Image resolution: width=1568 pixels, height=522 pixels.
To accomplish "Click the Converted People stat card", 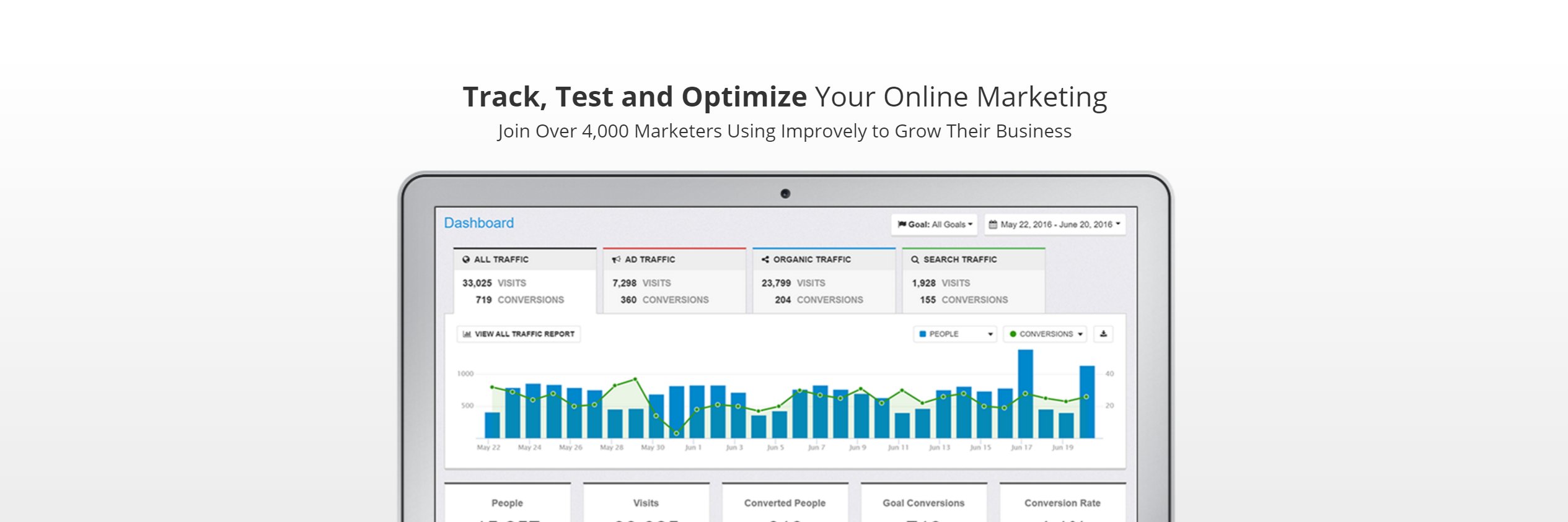I will click(x=785, y=502).
